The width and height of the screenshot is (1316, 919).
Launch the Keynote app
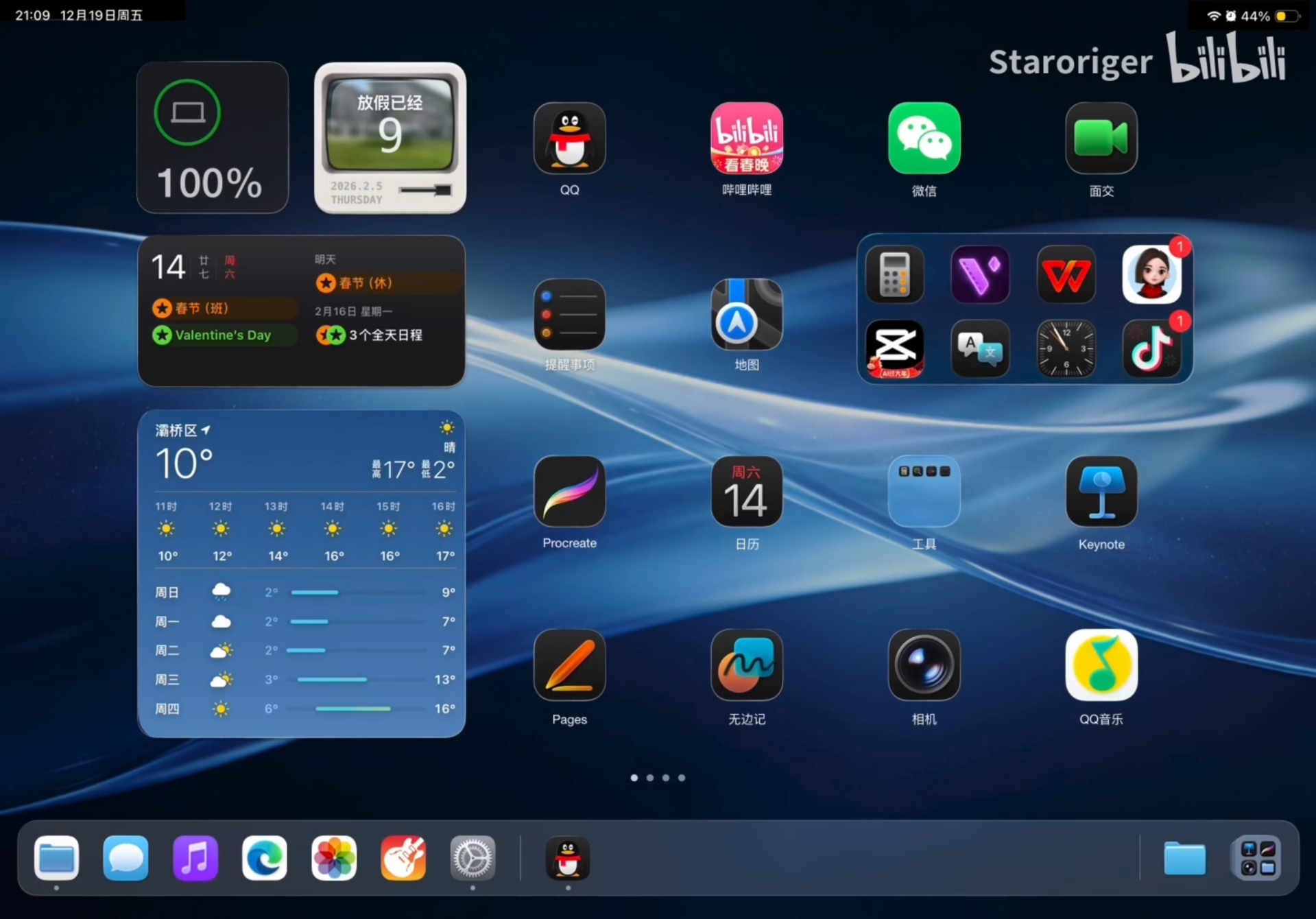(1101, 491)
